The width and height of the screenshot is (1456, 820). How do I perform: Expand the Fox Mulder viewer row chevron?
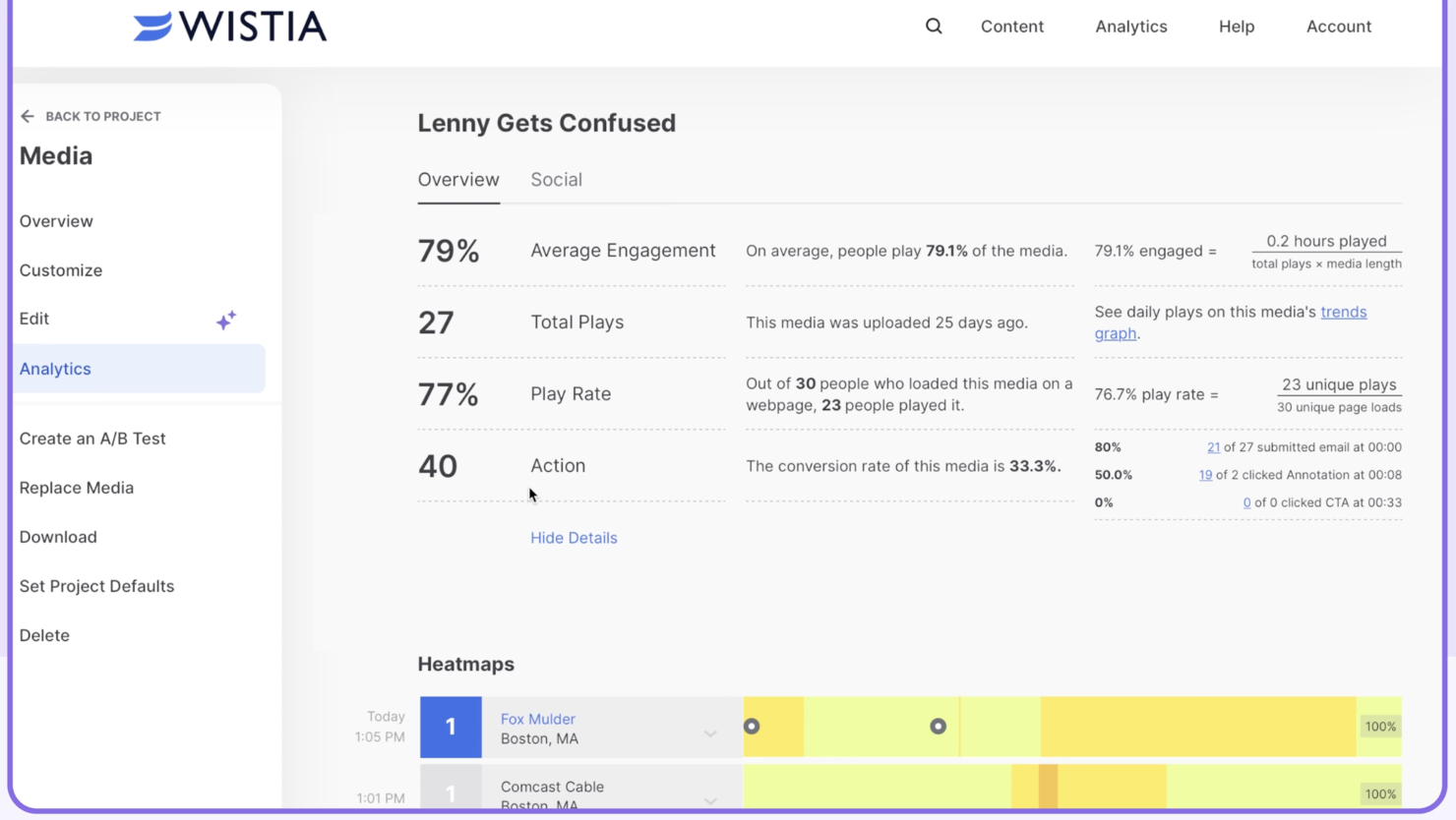709,733
